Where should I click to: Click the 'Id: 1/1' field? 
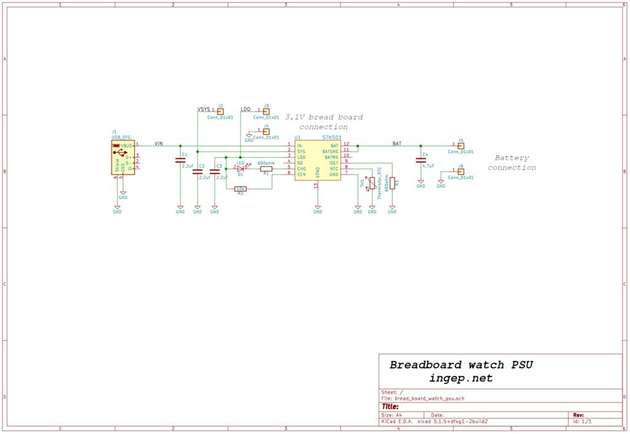[582, 422]
